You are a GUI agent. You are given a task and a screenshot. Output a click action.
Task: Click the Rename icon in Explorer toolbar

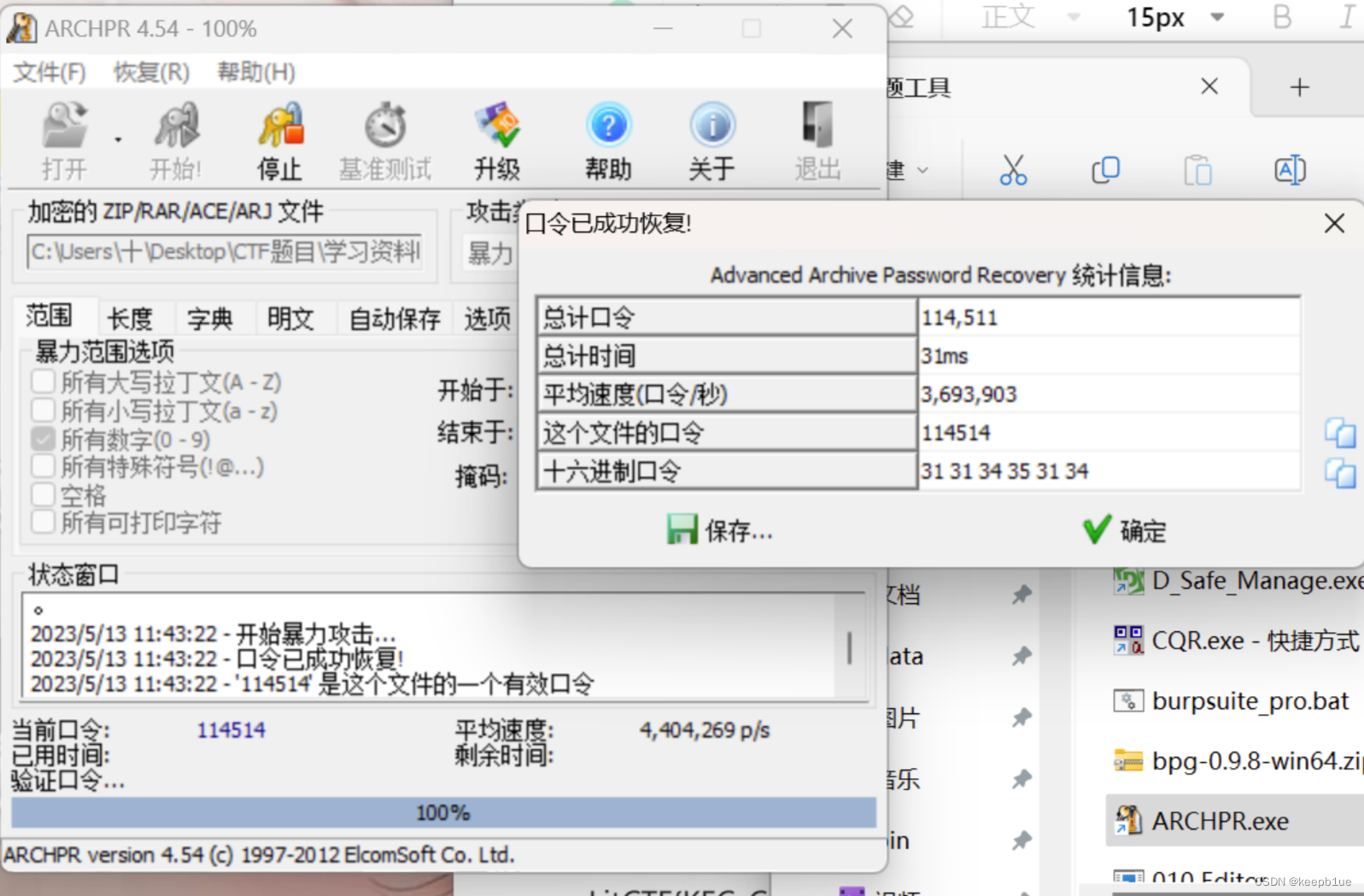[x=1290, y=170]
